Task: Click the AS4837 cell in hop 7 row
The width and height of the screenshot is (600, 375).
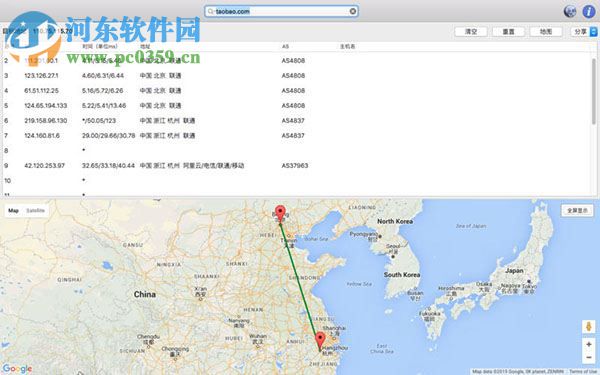Action: point(293,135)
